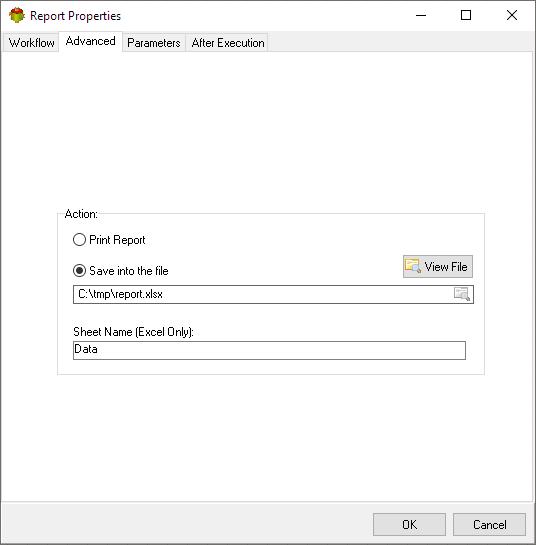Choose the Save into the file option

121,271
